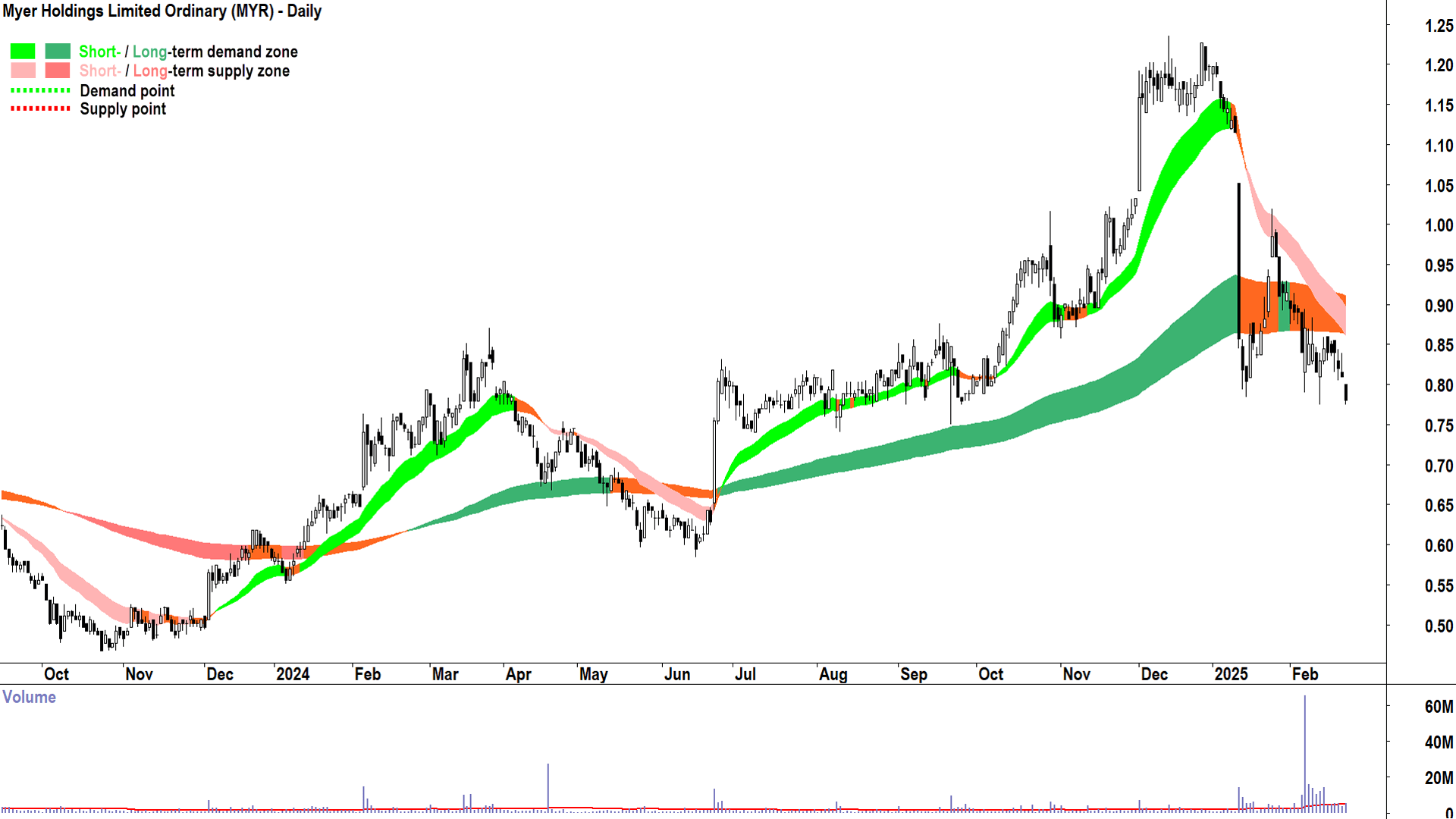Click the Jun month label on axis

point(676,674)
